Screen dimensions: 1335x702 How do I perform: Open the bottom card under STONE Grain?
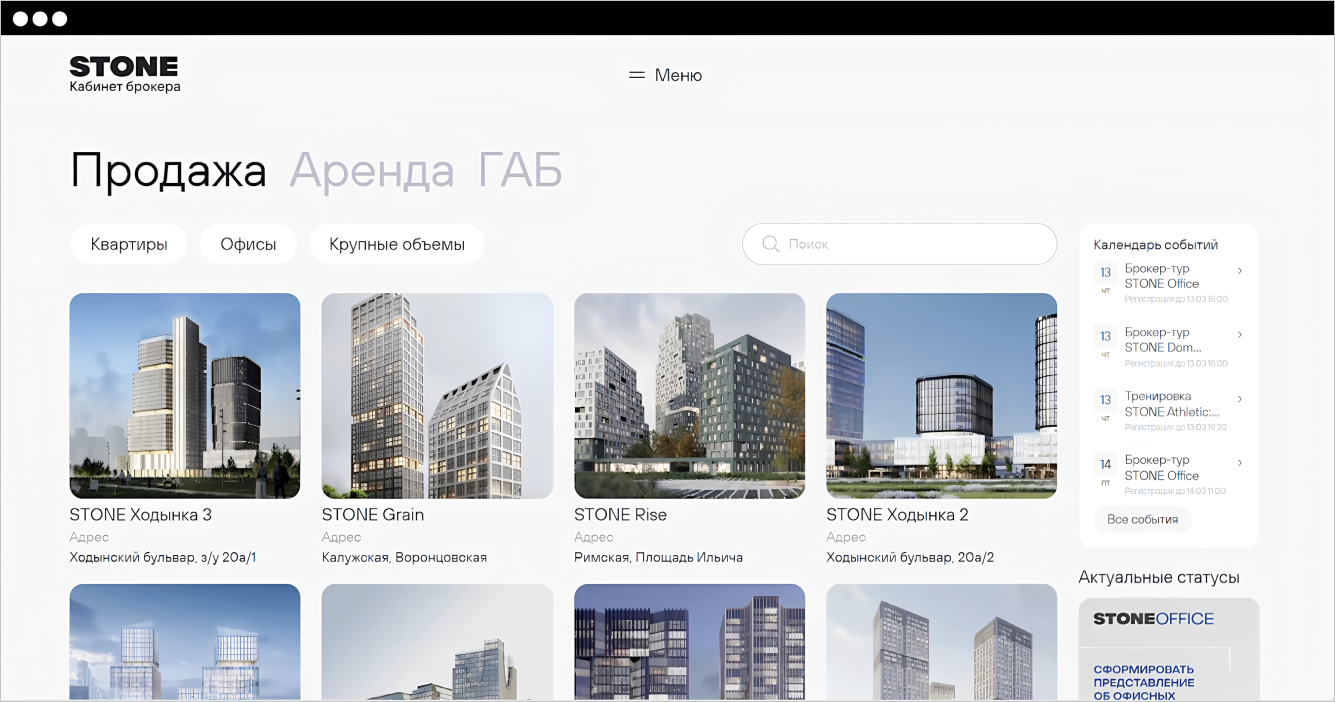[437, 643]
